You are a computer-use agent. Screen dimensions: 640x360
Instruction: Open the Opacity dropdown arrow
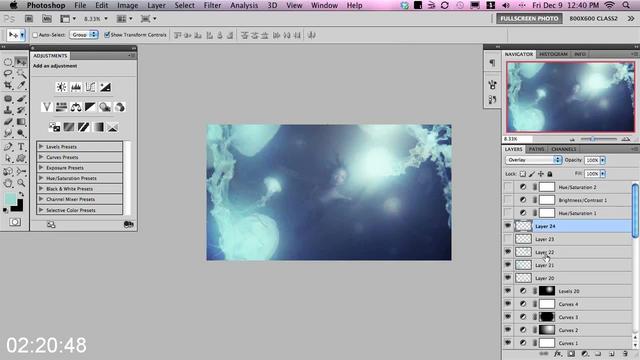click(603, 160)
